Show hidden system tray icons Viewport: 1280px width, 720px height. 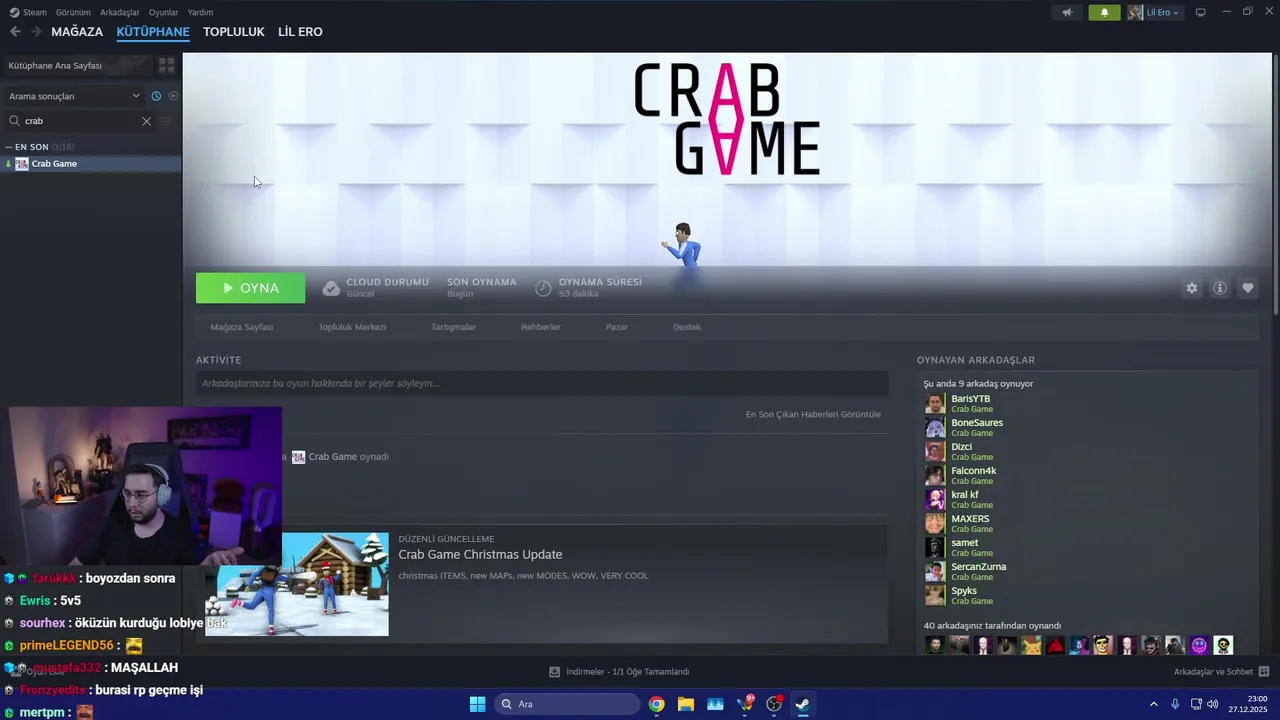click(x=1154, y=704)
